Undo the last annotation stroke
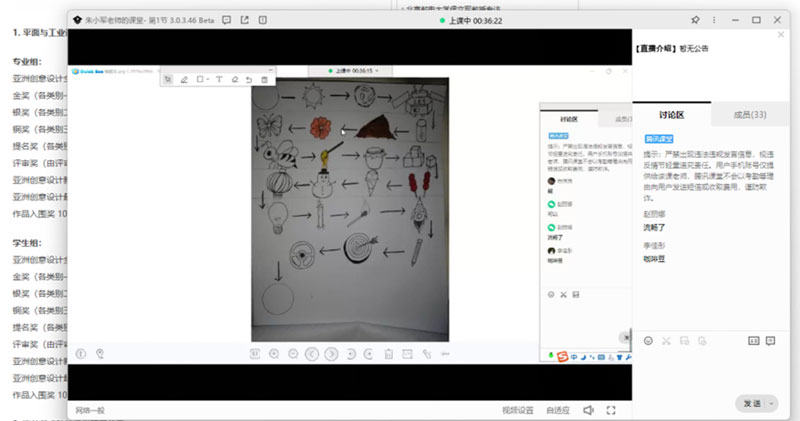 coord(249,79)
